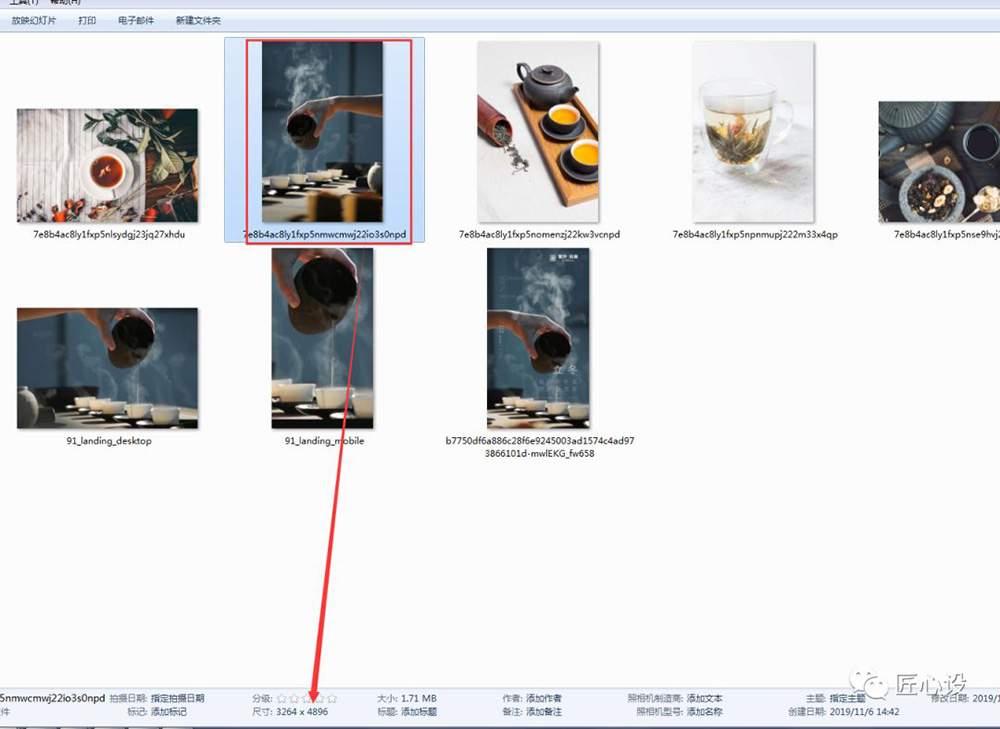The width and height of the screenshot is (1000, 729).
Task: Click the 打印 toolbar button
Action: pos(87,20)
